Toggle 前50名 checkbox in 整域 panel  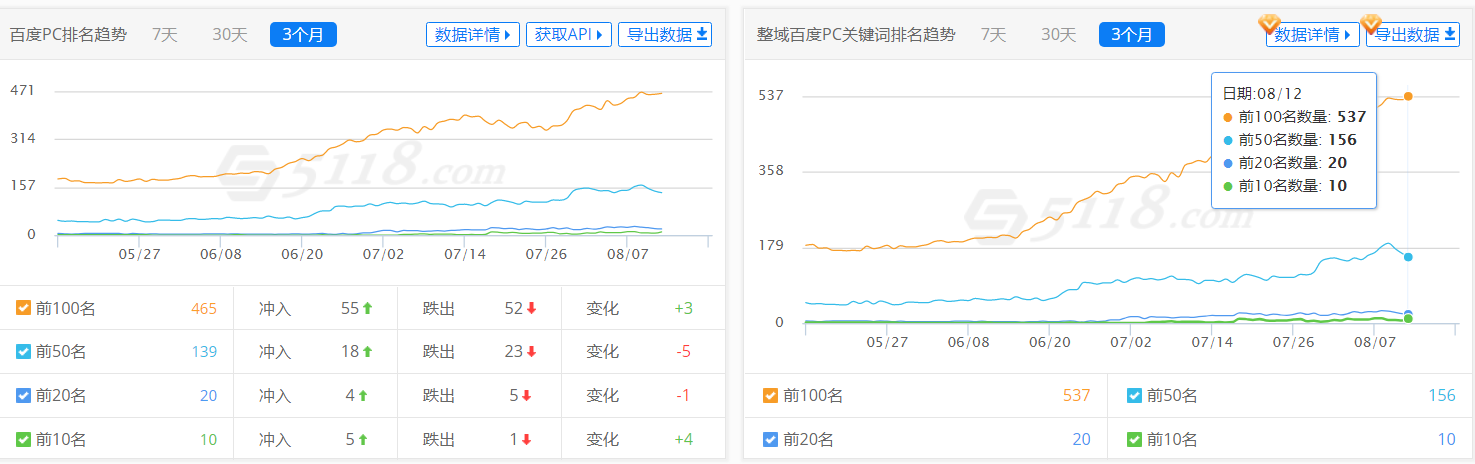tap(1134, 396)
